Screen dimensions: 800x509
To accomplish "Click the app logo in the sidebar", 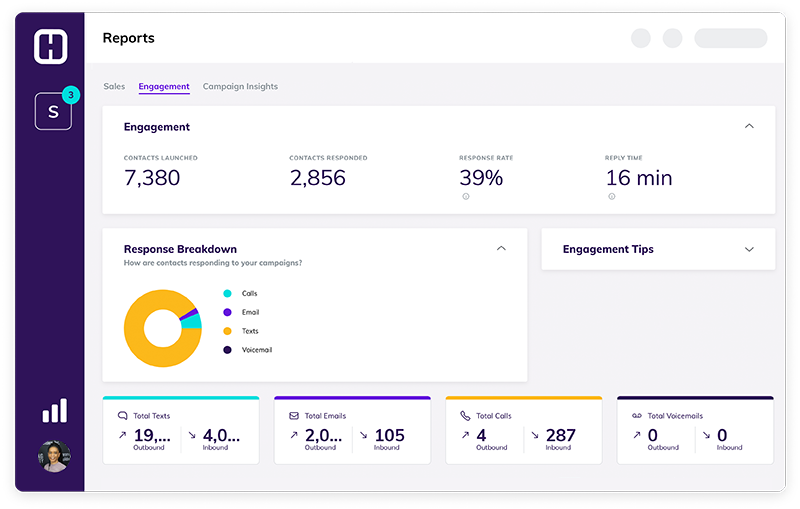I will point(50,46).
